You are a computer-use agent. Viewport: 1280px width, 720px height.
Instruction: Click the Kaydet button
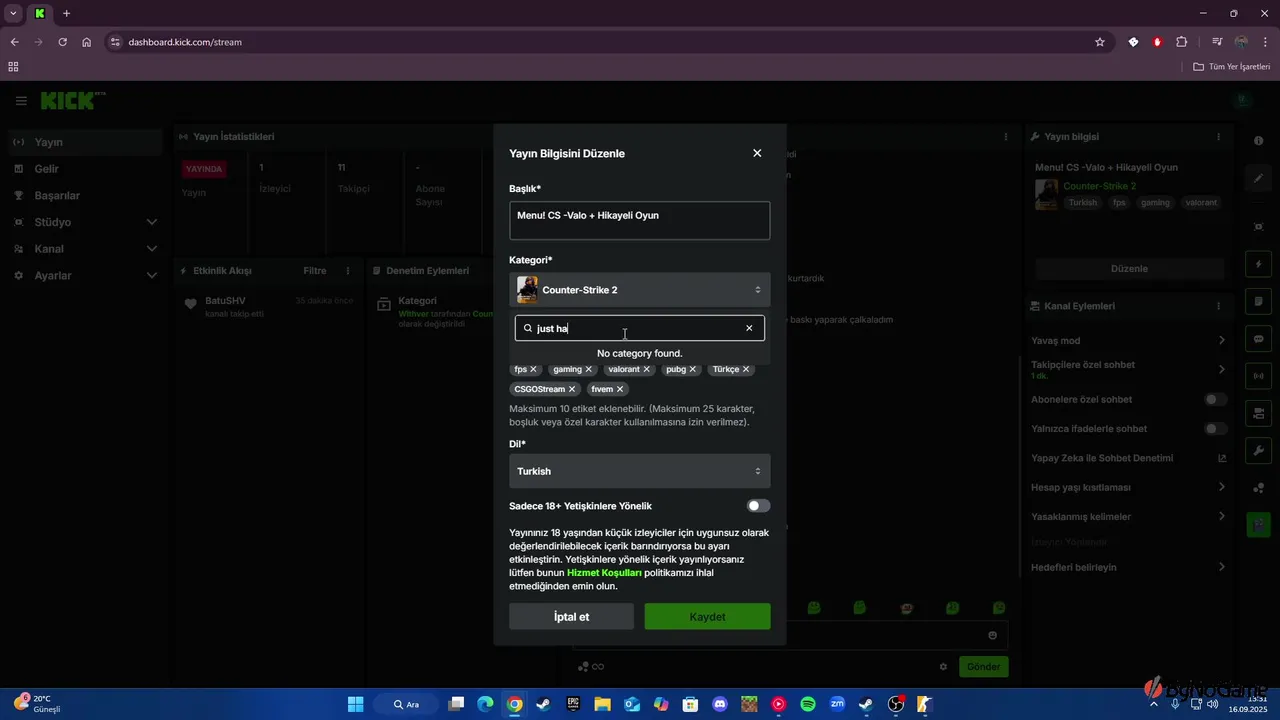[x=708, y=617]
